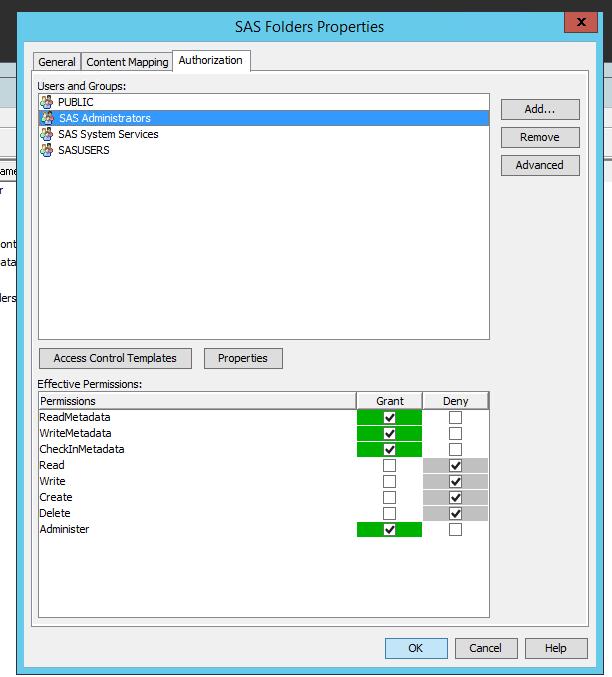
Task: Select the Authorization tab
Action: coord(211,60)
